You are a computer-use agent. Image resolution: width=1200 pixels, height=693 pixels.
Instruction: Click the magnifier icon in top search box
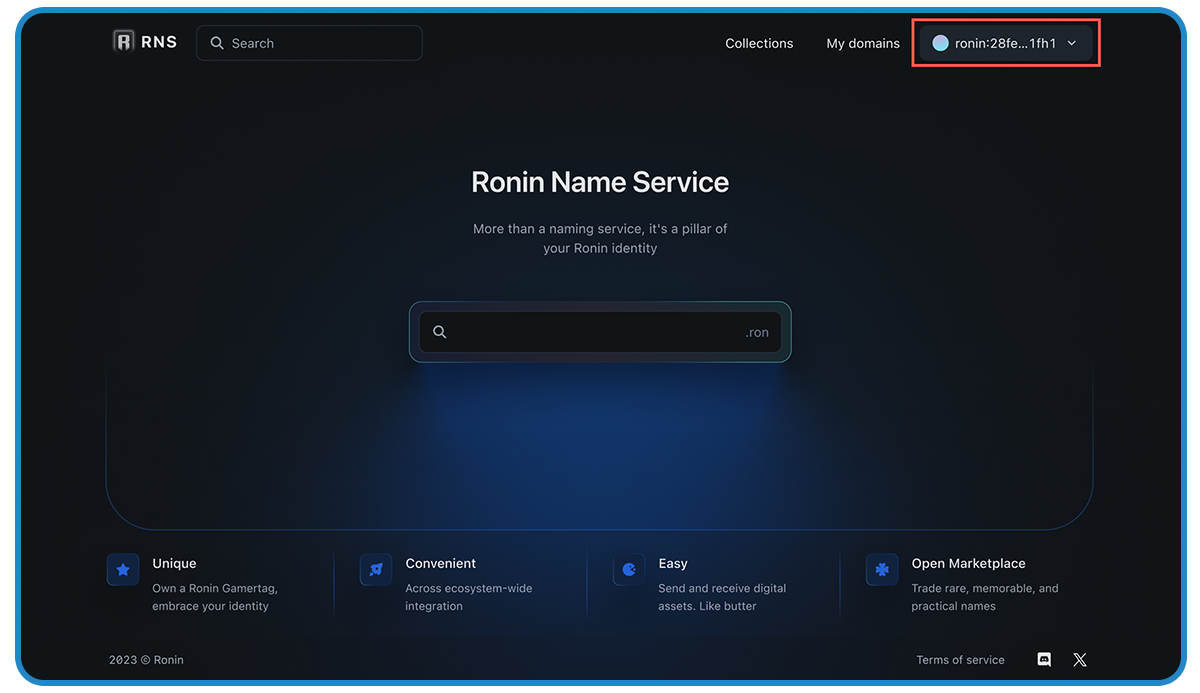tap(217, 43)
